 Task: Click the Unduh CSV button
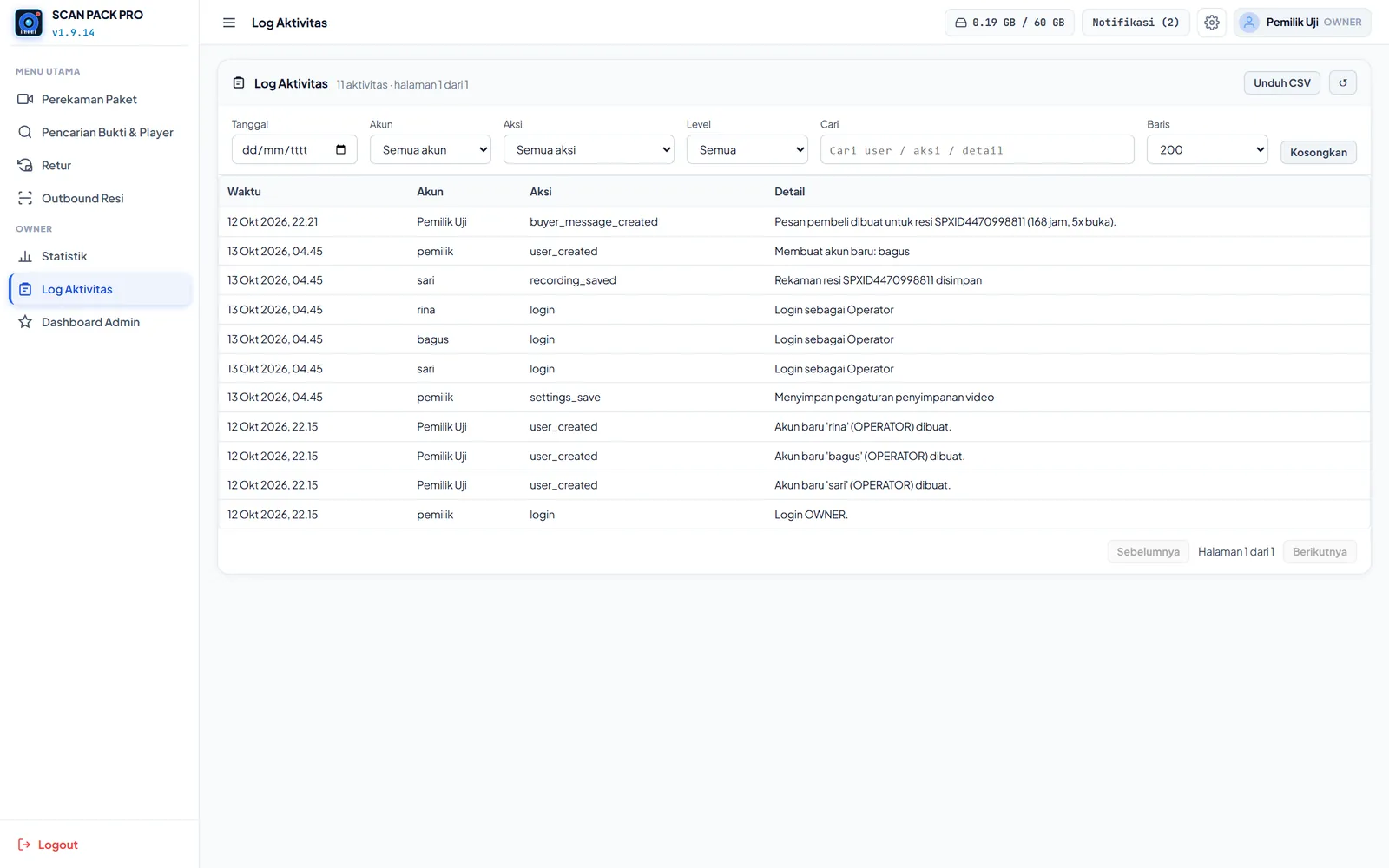point(1282,83)
